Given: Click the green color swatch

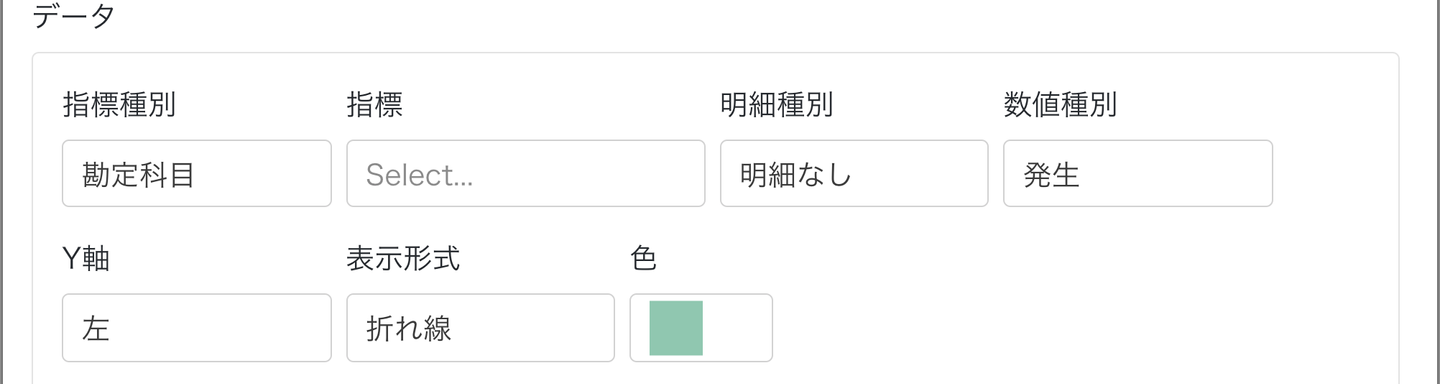Looking at the screenshot, I should [676, 327].
